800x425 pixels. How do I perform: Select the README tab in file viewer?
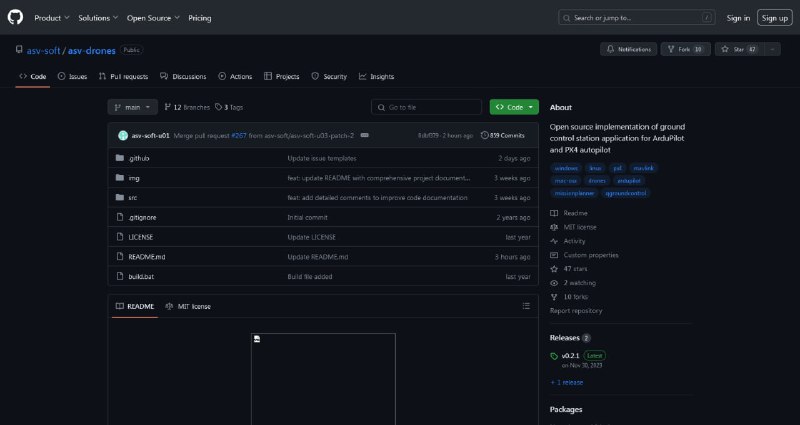[x=135, y=307]
